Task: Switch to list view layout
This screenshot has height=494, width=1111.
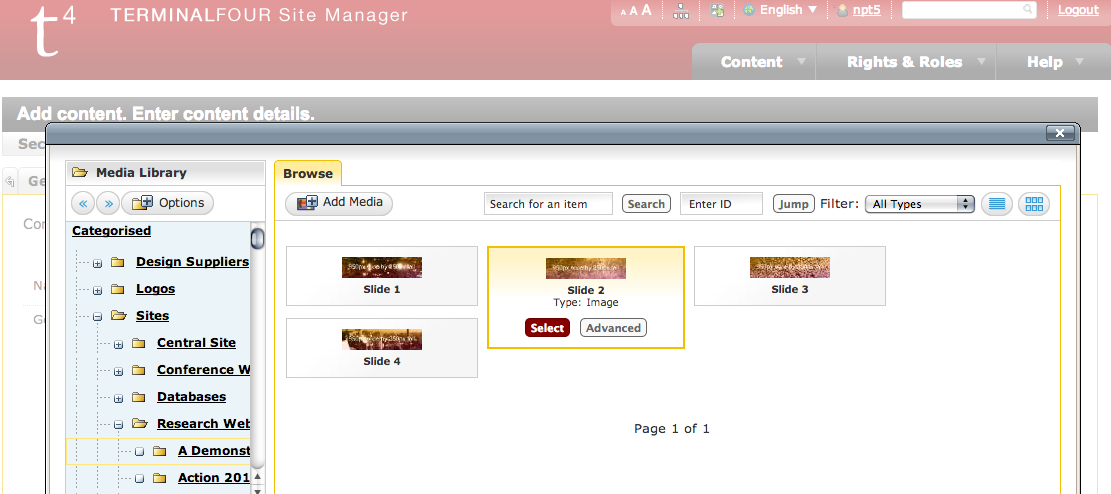Action: [995, 204]
